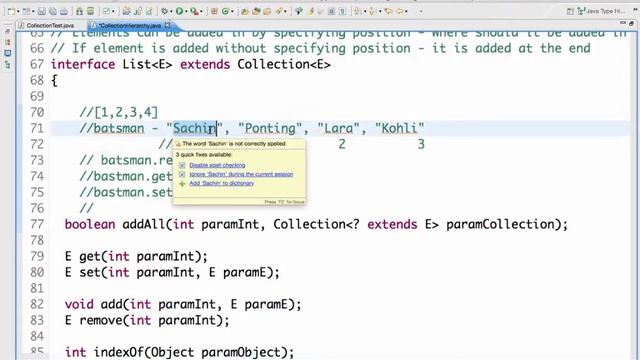Viewport: 640px width, 360px height.
Task: Click the spelling warning icon in tooltip
Action: tap(178, 144)
